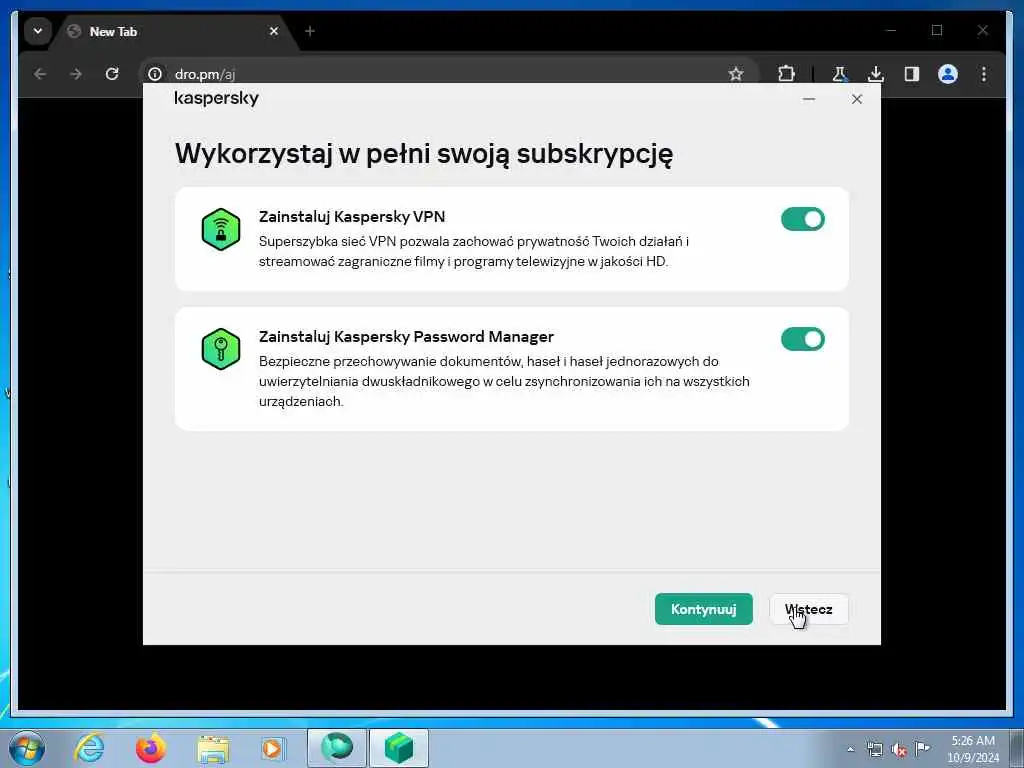Open Chrome Labs flask icon
This screenshot has height=768, width=1024.
tap(840, 74)
